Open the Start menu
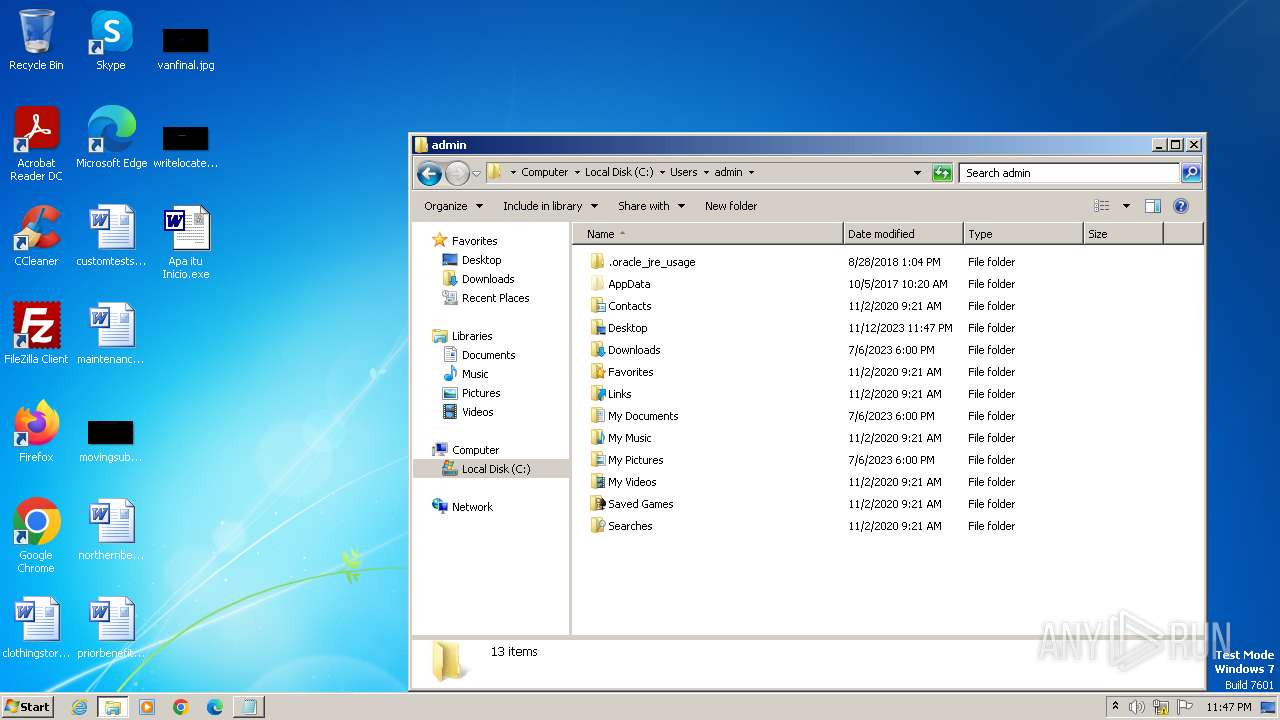 point(28,707)
